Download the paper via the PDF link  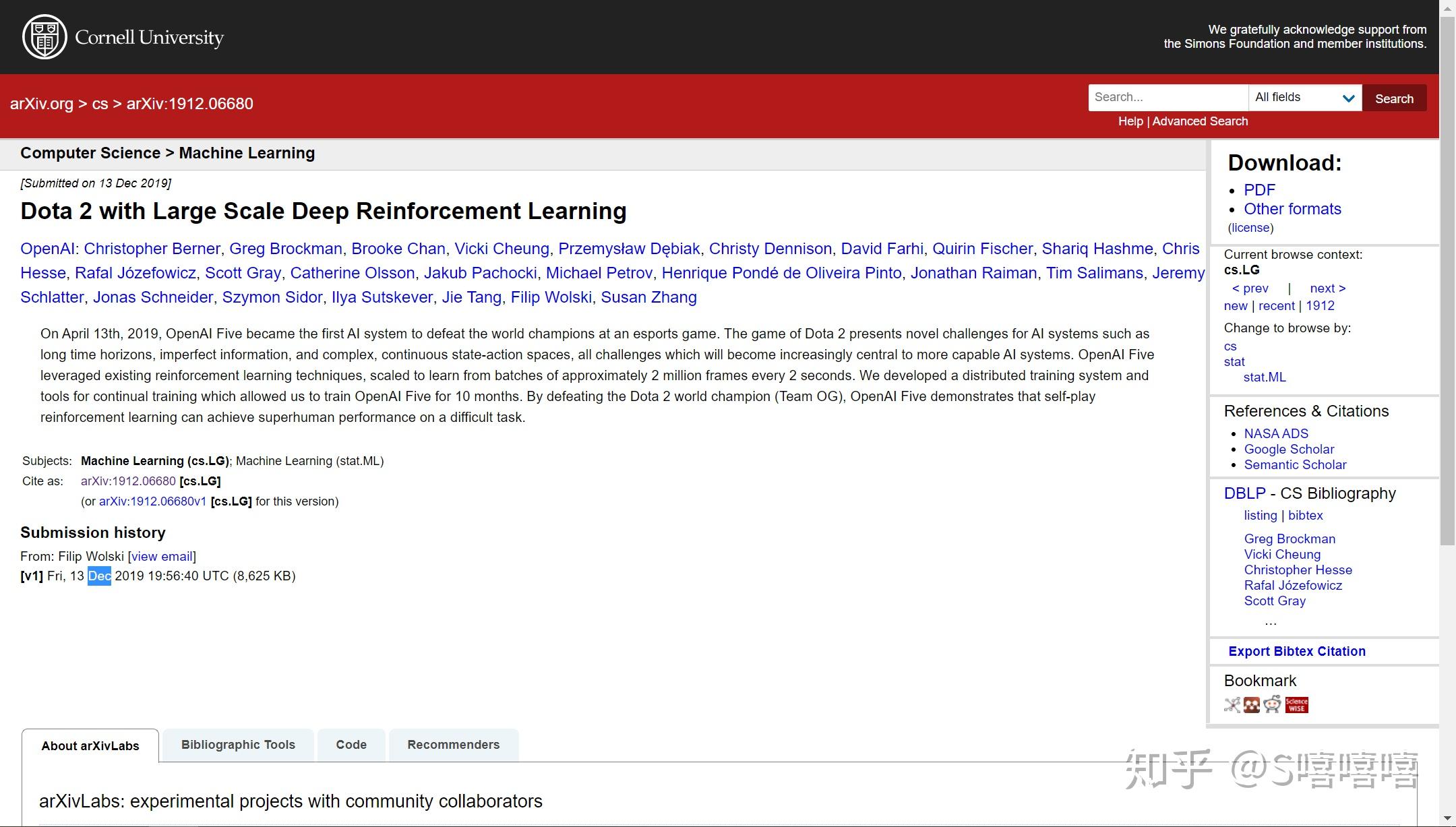[1259, 190]
